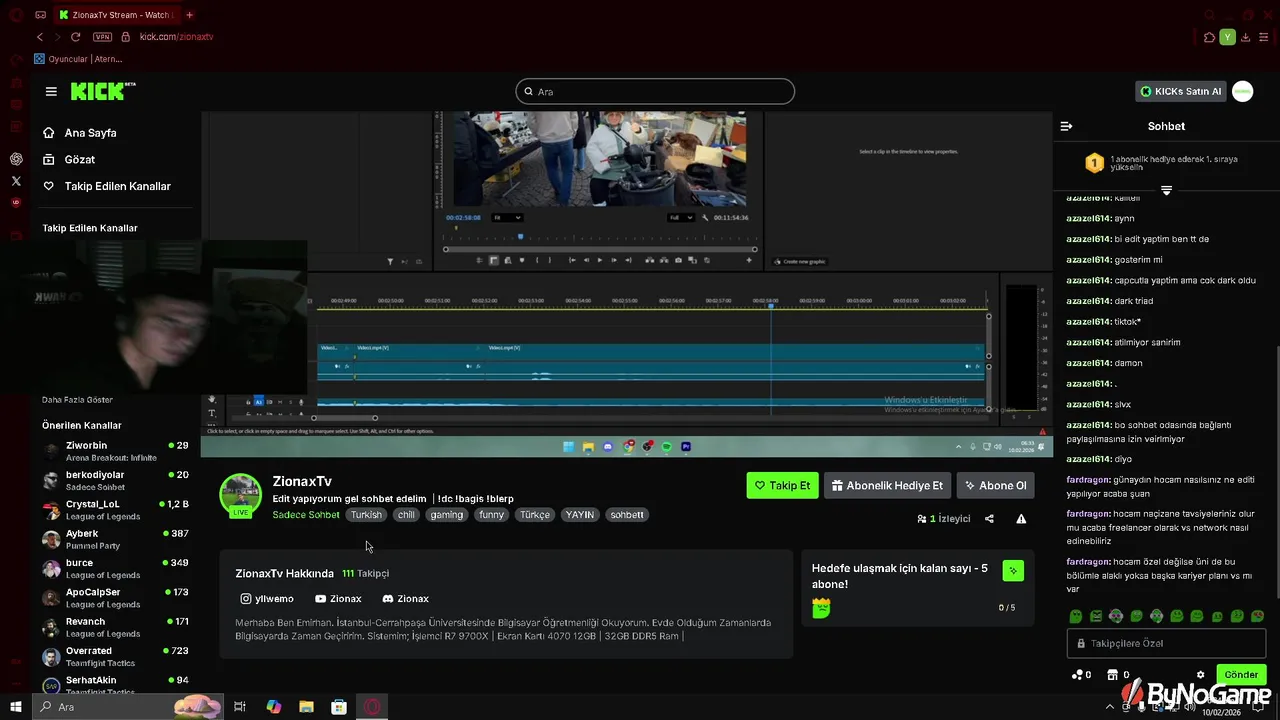The width and height of the screenshot is (1280, 720).
Task: Open the Revanch recommended channel
Action: click(116, 627)
